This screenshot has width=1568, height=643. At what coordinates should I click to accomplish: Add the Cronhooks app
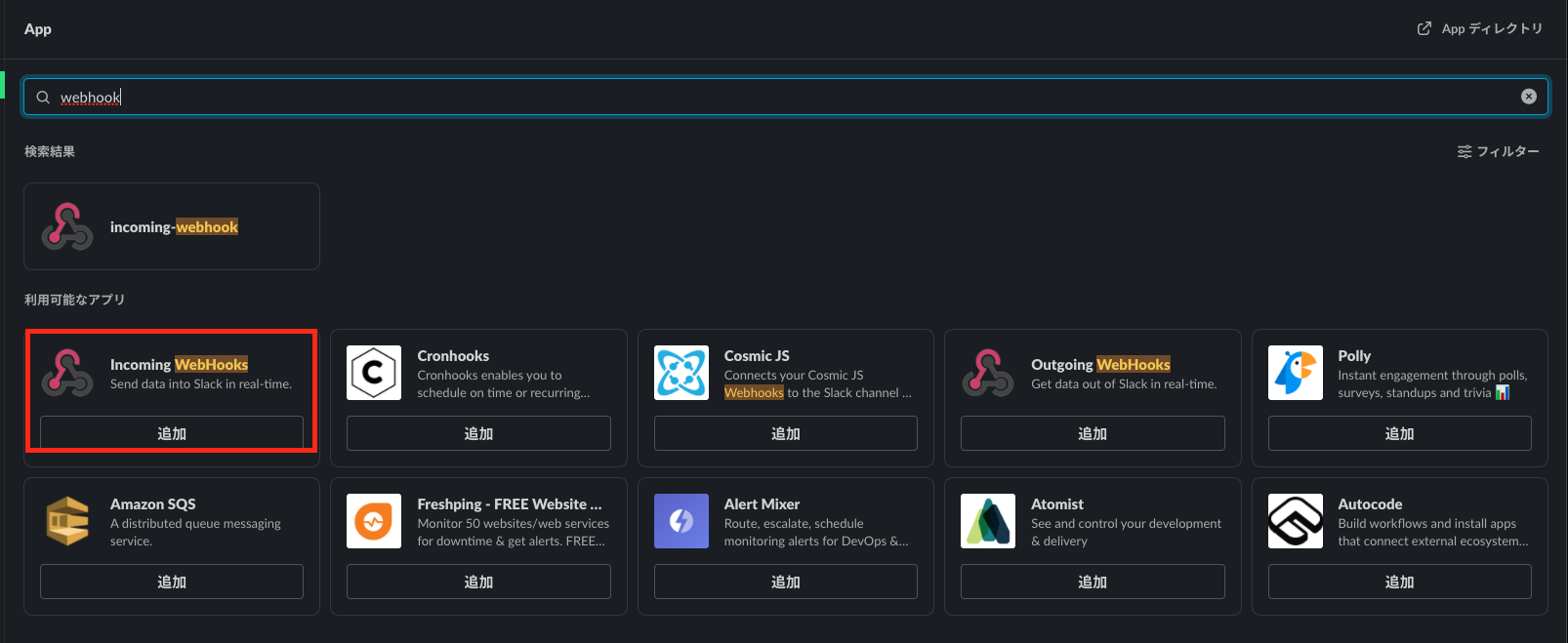(478, 433)
